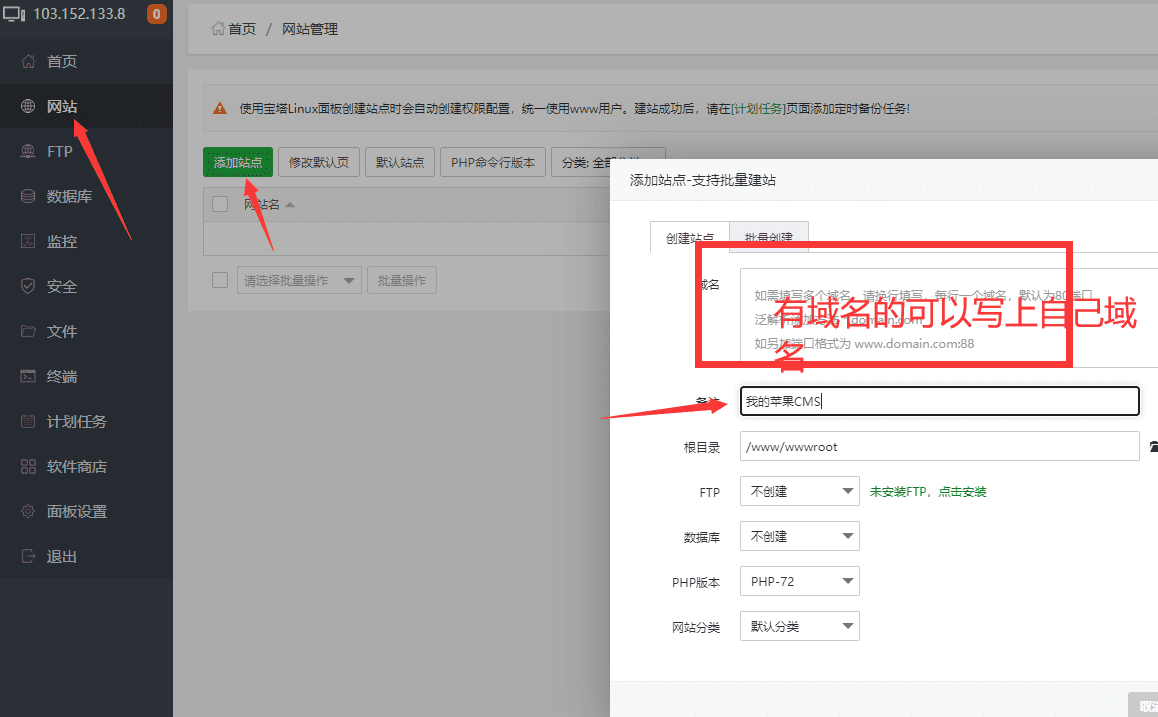Image resolution: width=1158 pixels, height=717 pixels.
Task: Click the PHP命令行版本 button
Action: tap(493, 162)
